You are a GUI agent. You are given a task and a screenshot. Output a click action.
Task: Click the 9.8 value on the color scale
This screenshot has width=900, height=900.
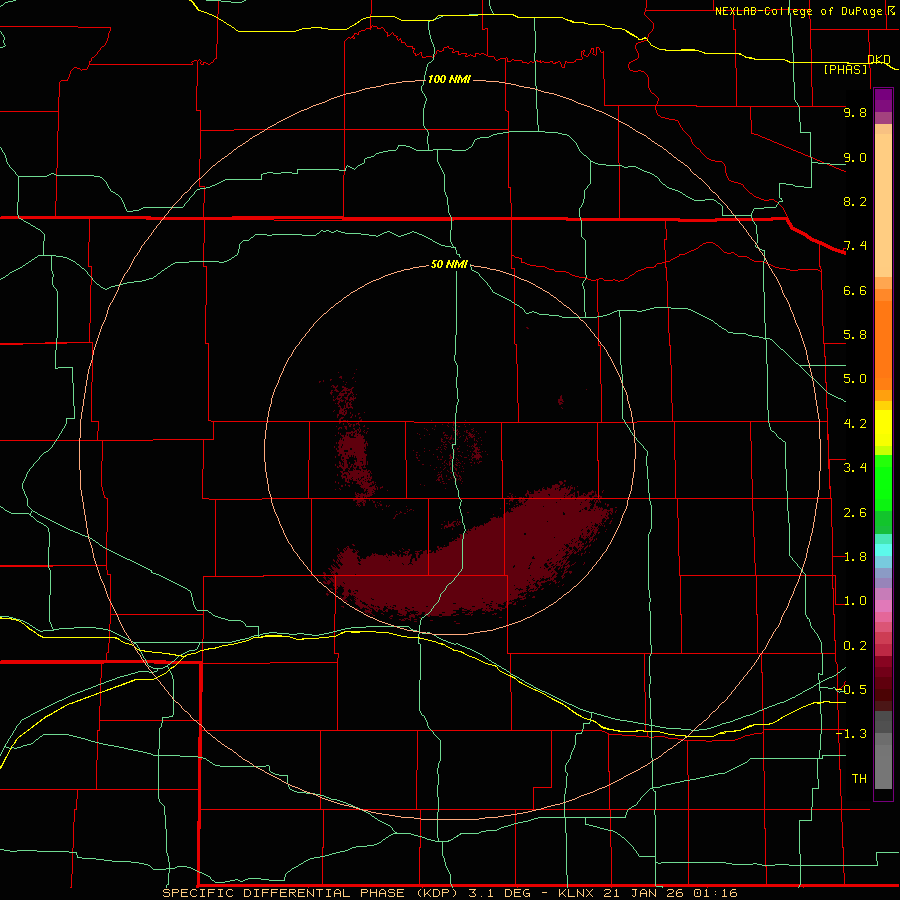(855, 112)
